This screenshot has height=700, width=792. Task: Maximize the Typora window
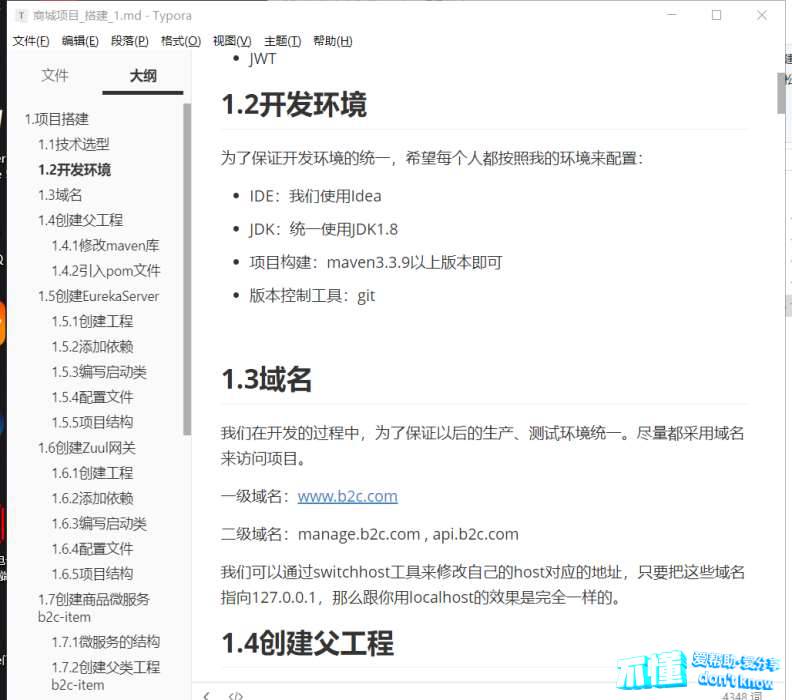716,16
